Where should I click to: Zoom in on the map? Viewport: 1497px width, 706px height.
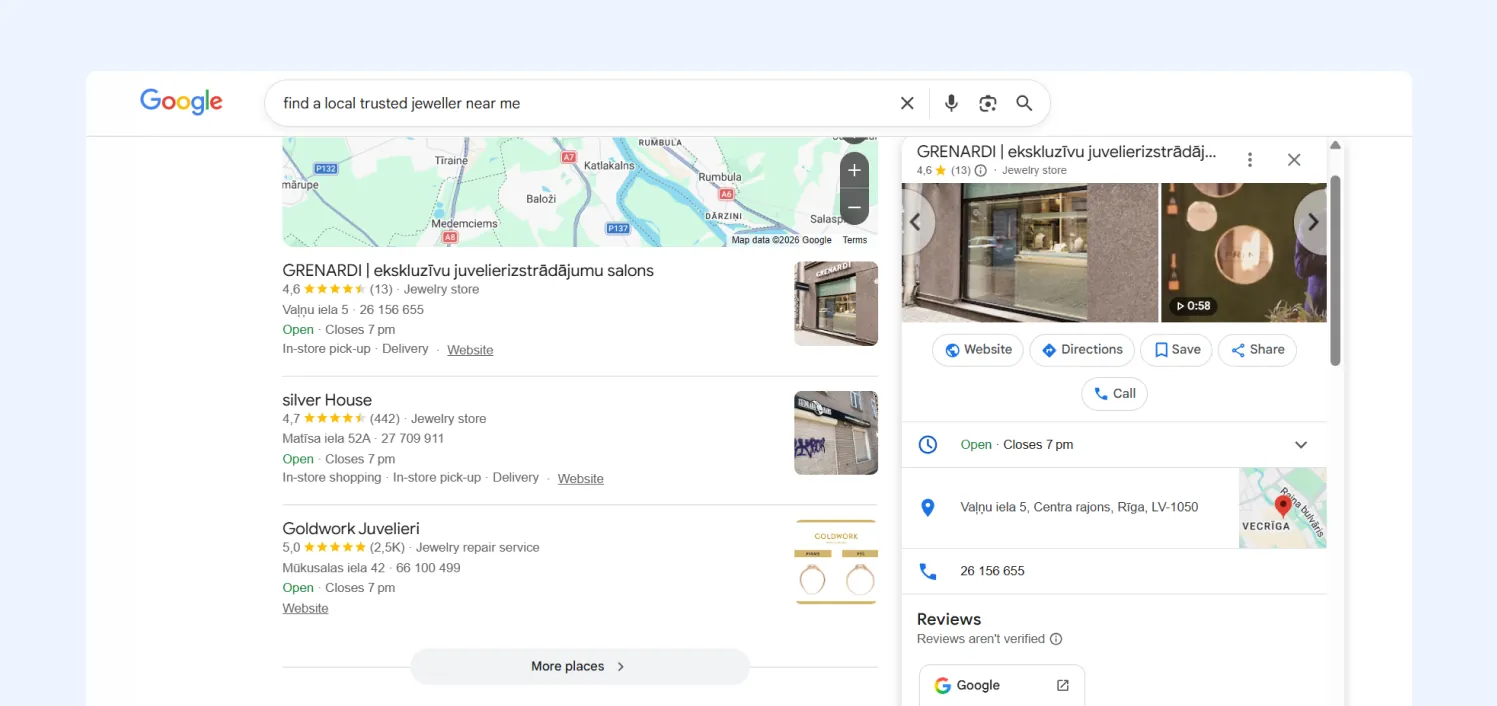[854, 170]
